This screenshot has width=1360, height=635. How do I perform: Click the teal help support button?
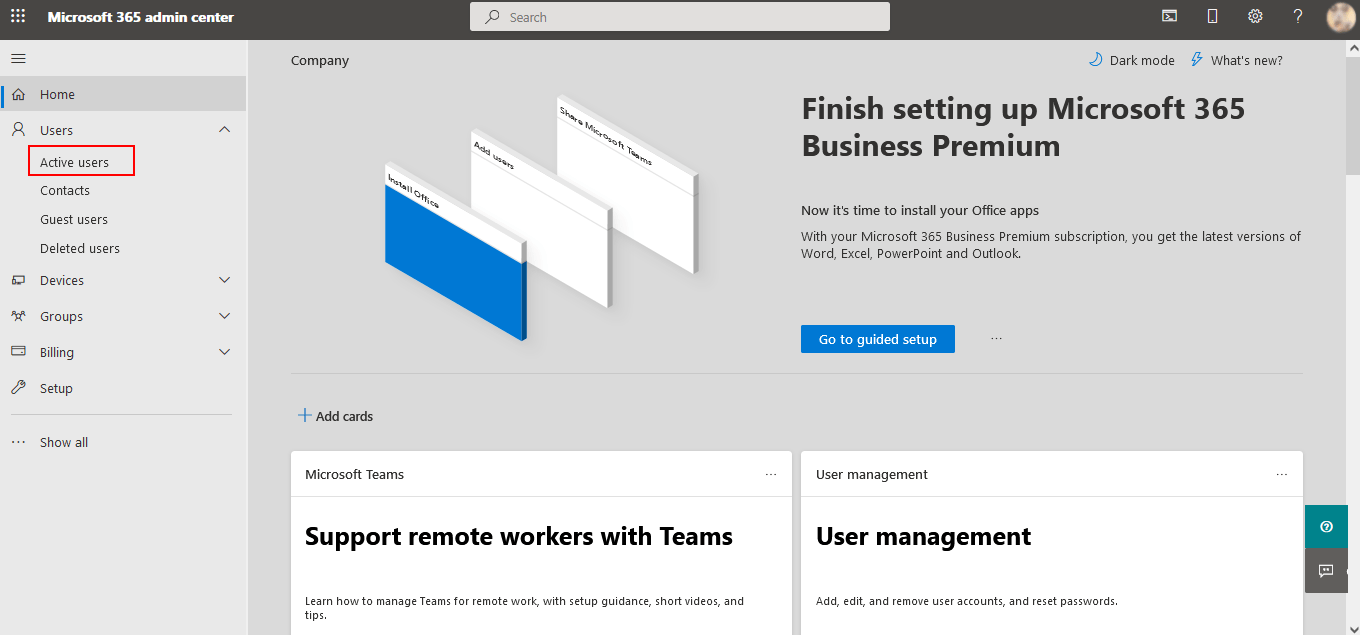(x=1327, y=527)
